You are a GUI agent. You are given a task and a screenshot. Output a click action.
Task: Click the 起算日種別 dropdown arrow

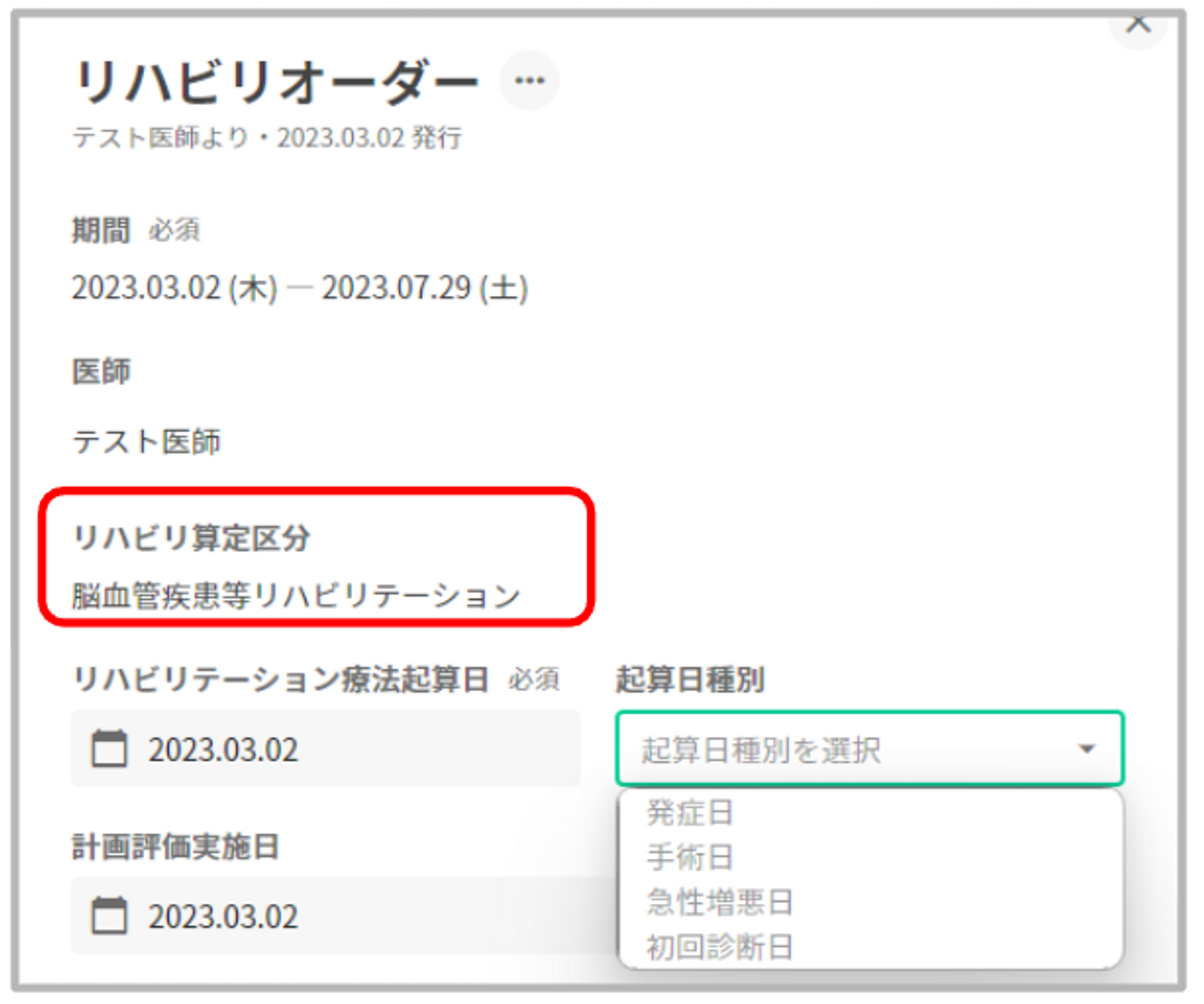(1087, 749)
